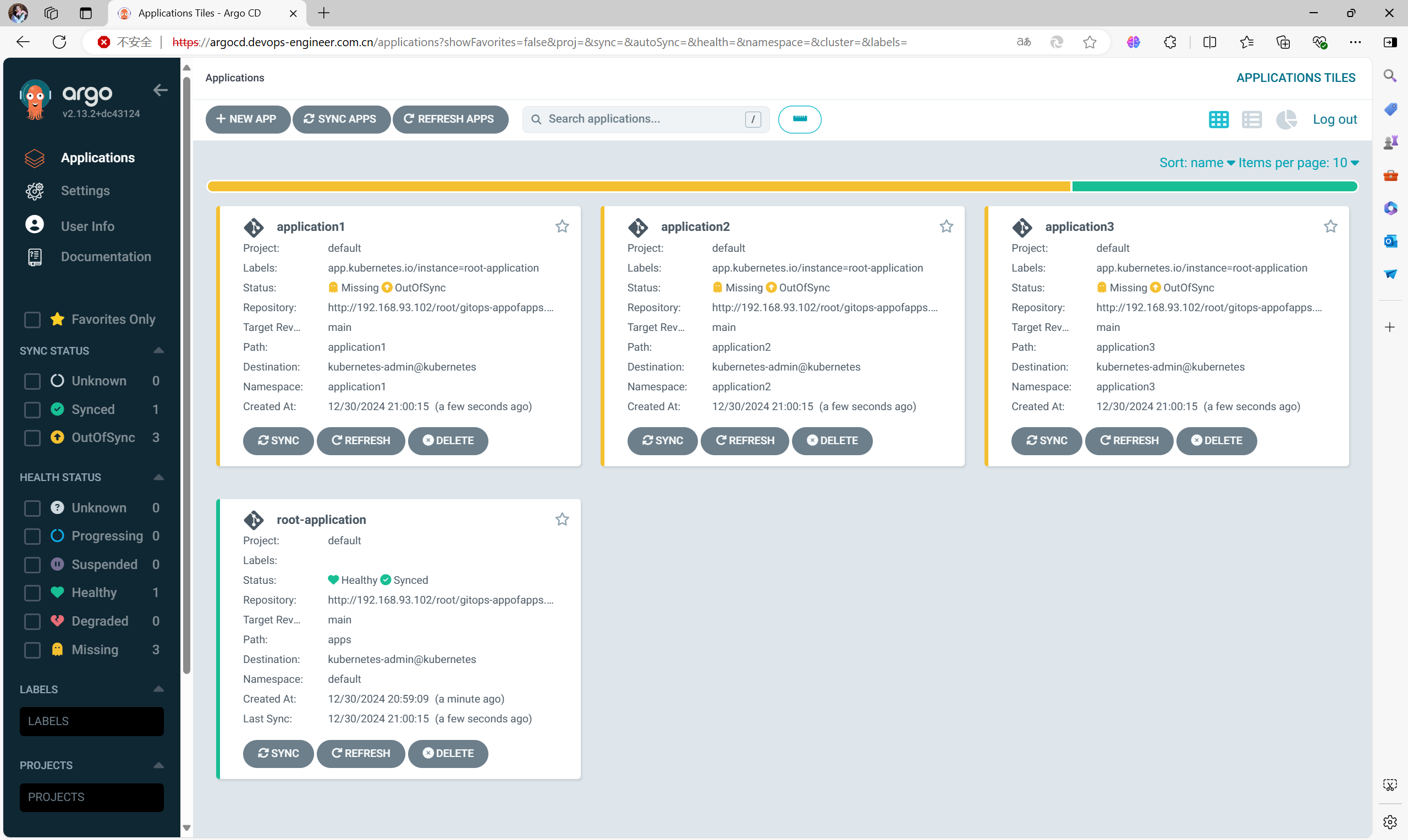Favorite application1 with its star icon
The height and width of the screenshot is (840, 1408).
562,226
